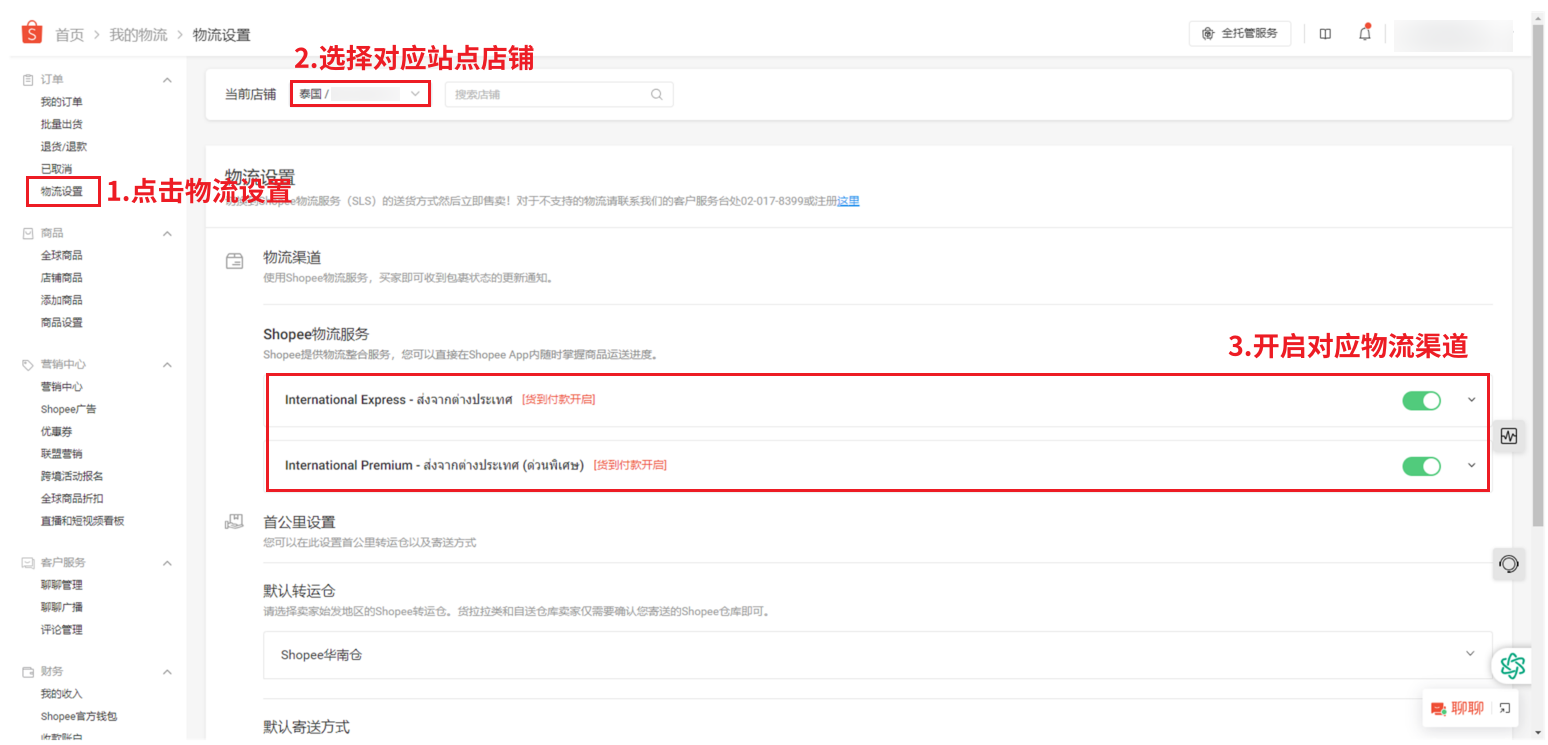Open 直播和短视频看板 in sidebar
The image size is (1548, 745).
(x=83, y=521)
